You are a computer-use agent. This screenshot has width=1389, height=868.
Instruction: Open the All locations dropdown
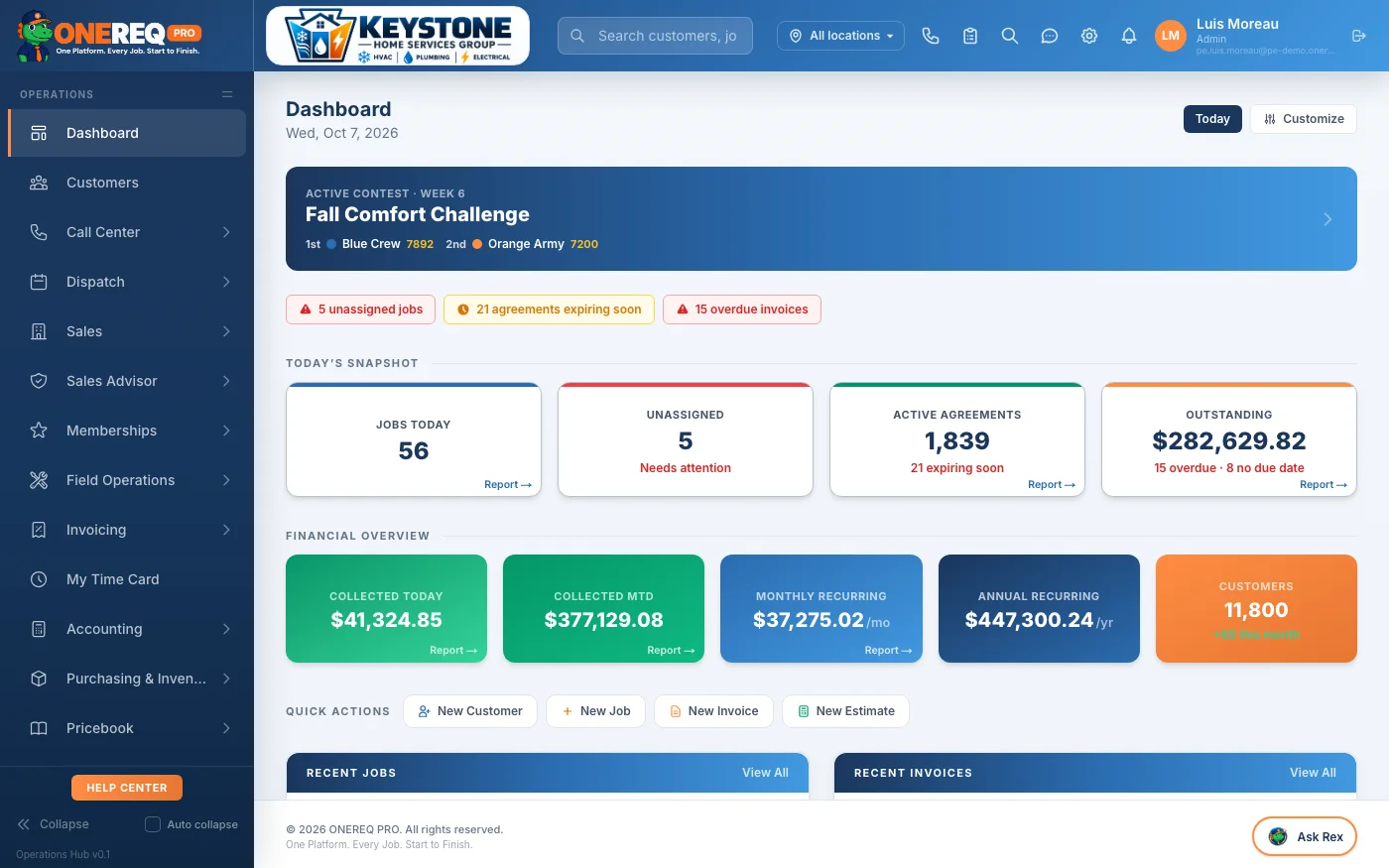(840, 36)
